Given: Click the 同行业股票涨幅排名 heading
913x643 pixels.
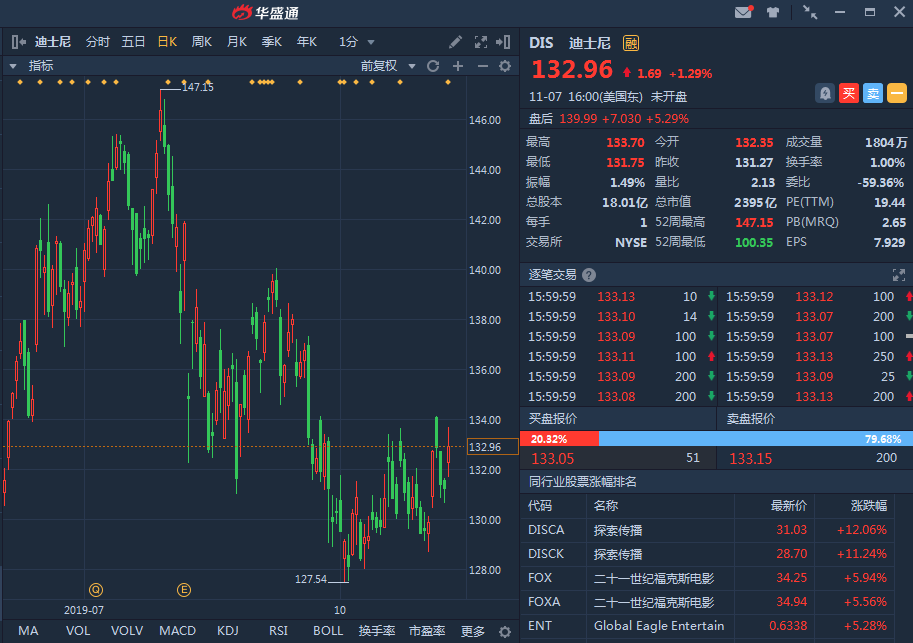Looking at the screenshot, I should (x=582, y=482).
